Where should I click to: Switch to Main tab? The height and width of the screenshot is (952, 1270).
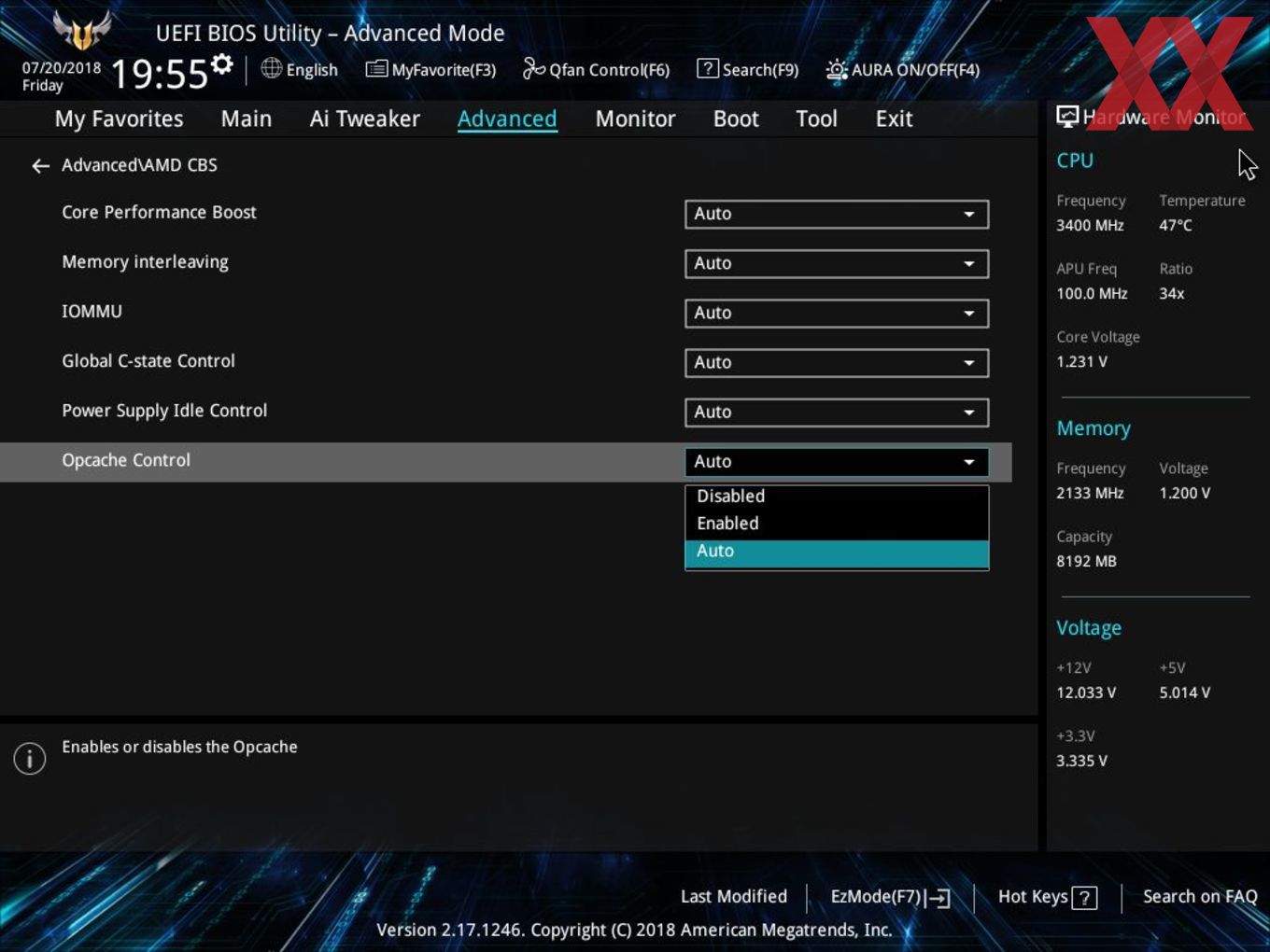coord(247,119)
